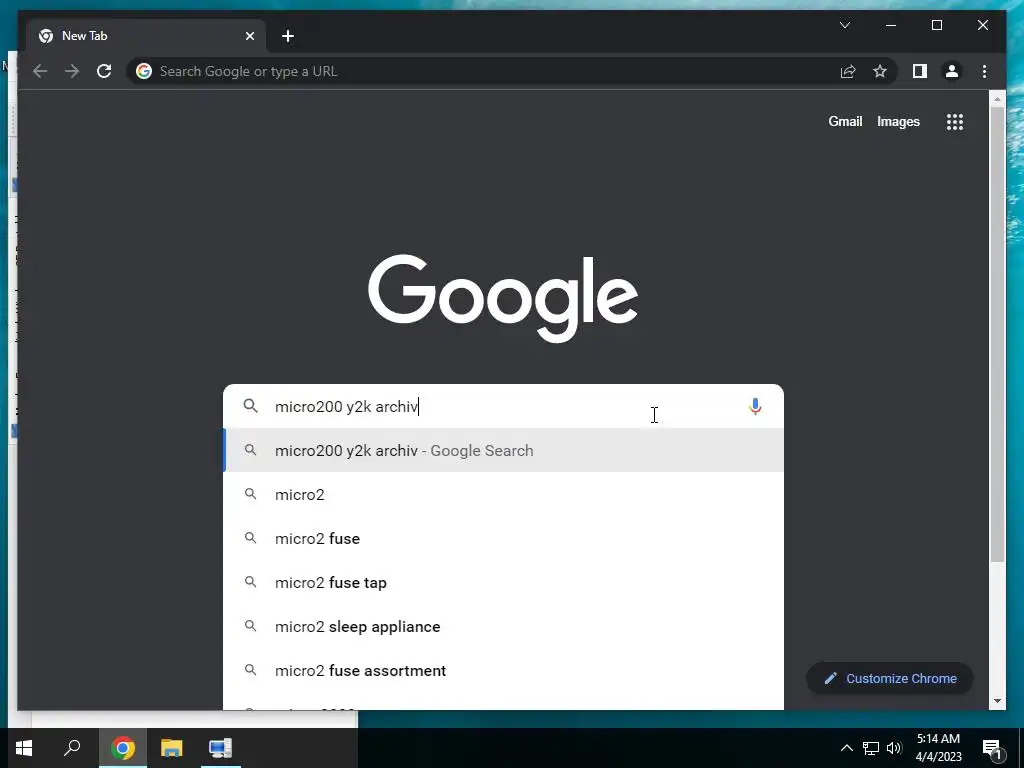Open File Explorer from taskbar

point(172,748)
